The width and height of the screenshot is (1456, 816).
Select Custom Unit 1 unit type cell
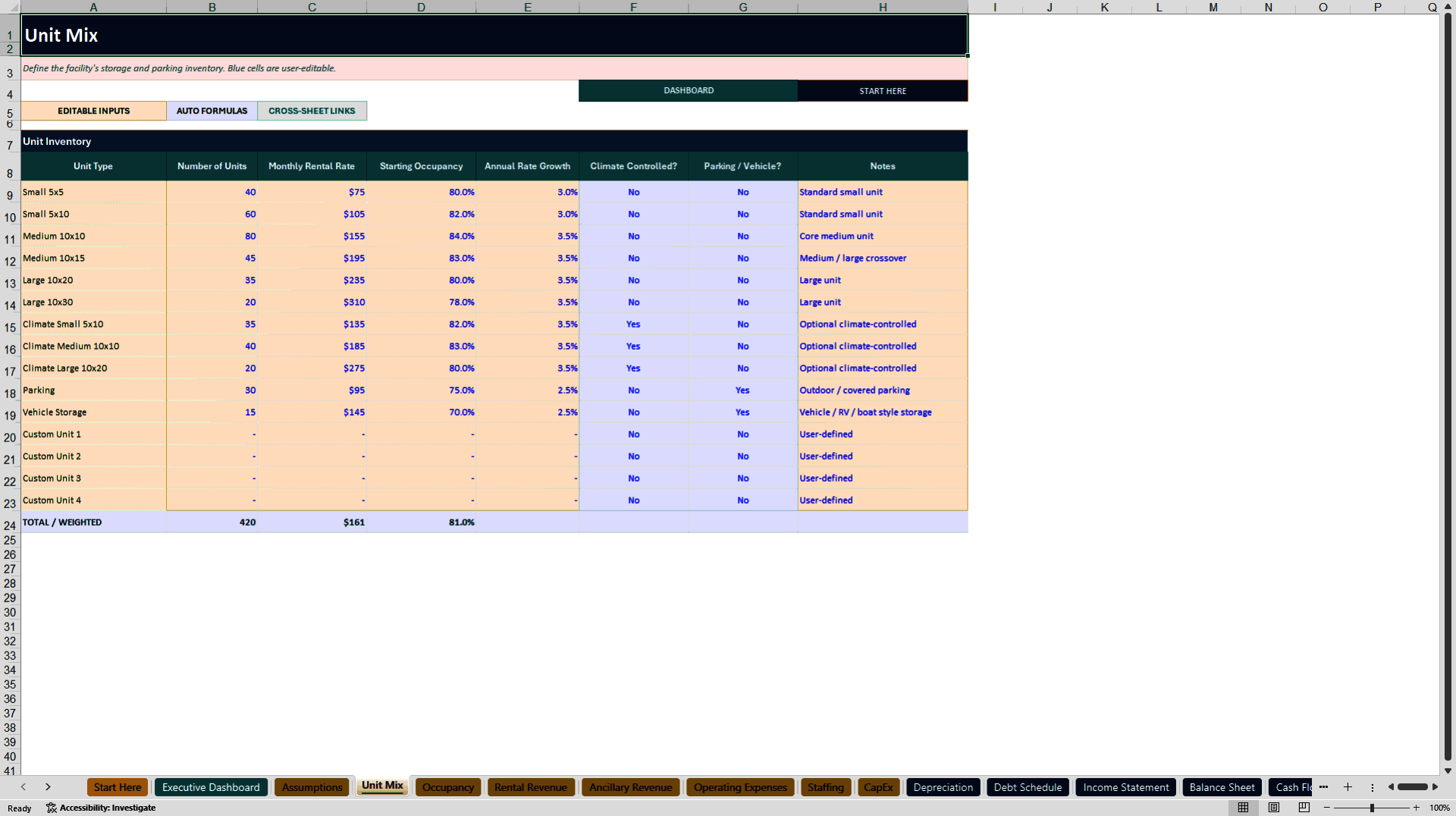94,434
